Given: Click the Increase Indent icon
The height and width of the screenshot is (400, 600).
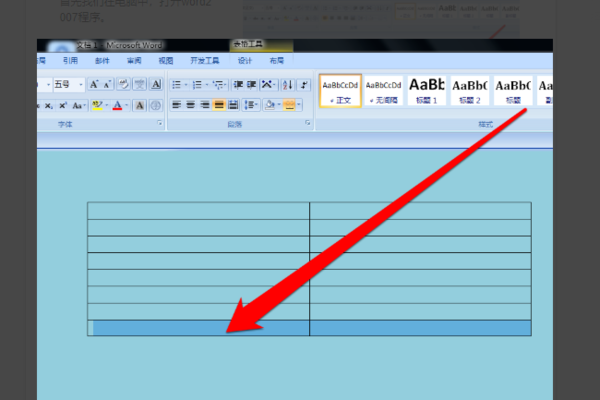Looking at the screenshot, I should click(x=251, y=85).
